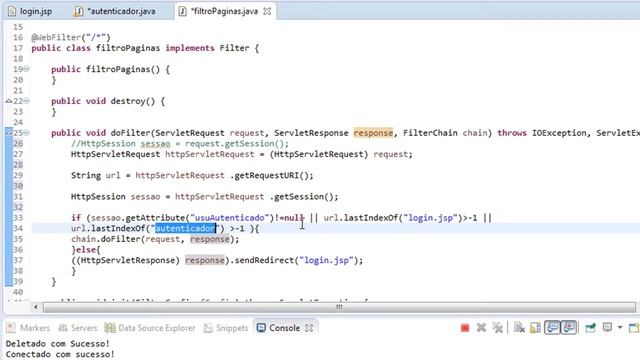Viewport: 640px width, 360px height.
Task: Click getRequestURI call on line 29
Action: pyautogui.click(x=267, y=176)
